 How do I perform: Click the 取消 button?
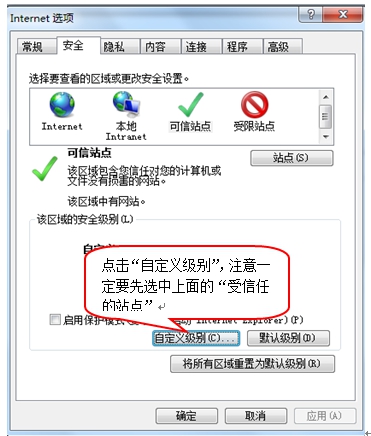coord(256,416)
